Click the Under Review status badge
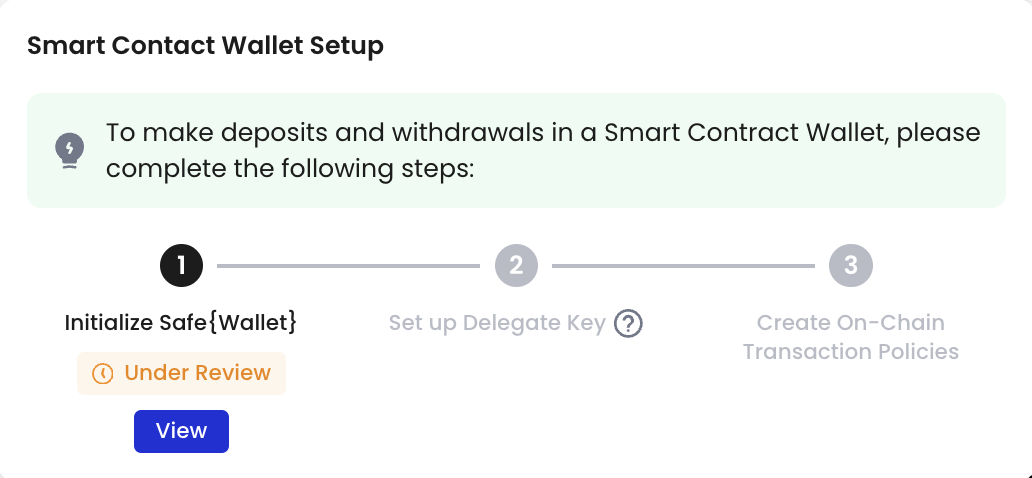Viewport: 1032px width, 478px height. [181, 373]
